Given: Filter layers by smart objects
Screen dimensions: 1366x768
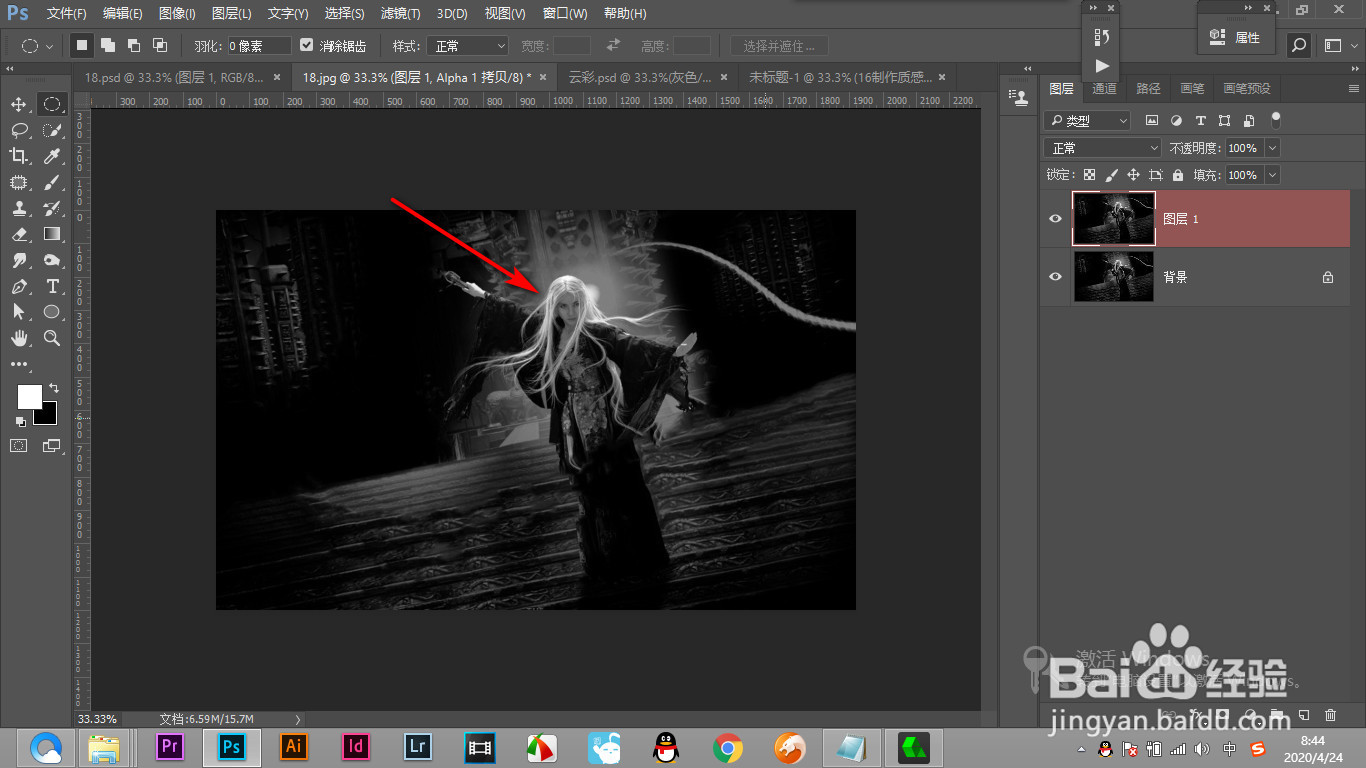Looking at the screenshot, I should [1249, 120].
